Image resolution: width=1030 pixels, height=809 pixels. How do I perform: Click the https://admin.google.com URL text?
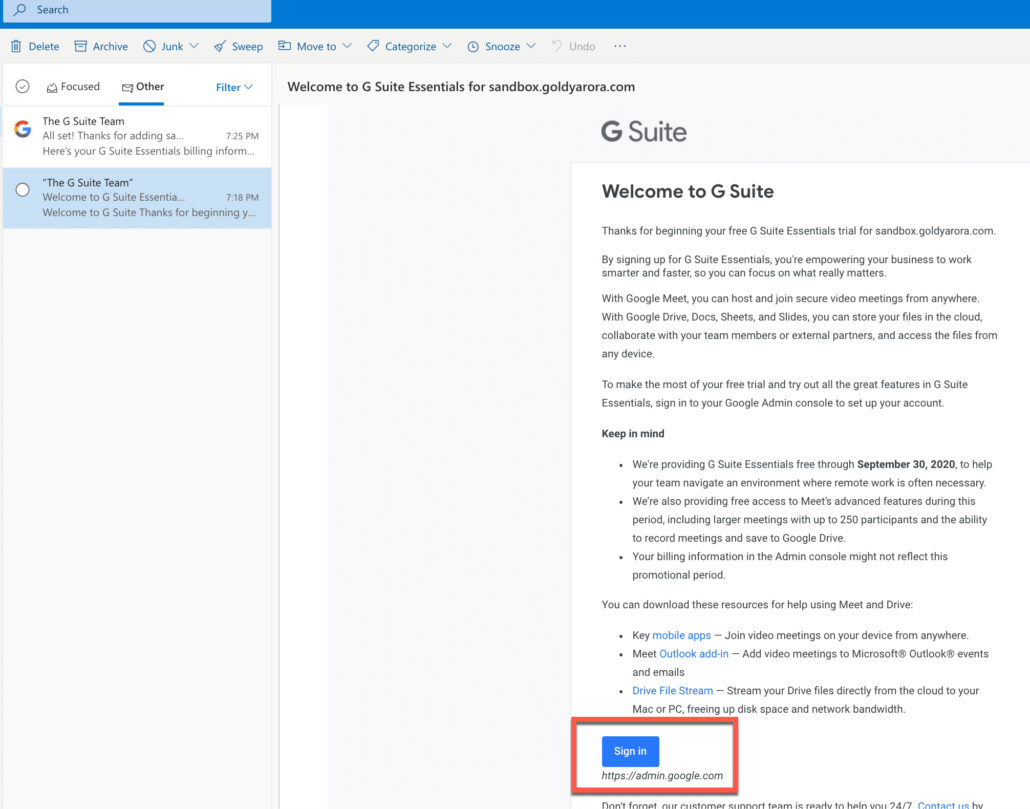click(662, 776)
